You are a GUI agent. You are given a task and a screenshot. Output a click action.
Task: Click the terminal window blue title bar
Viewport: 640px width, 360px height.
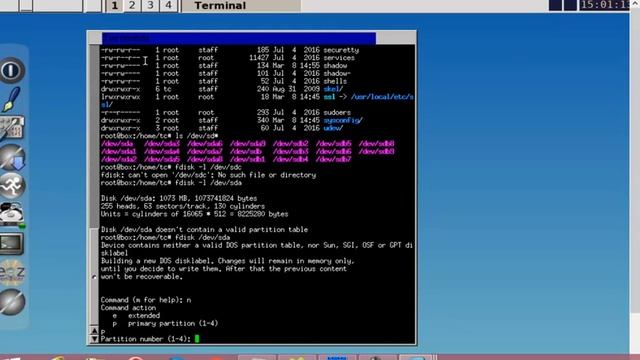[239, 38]
